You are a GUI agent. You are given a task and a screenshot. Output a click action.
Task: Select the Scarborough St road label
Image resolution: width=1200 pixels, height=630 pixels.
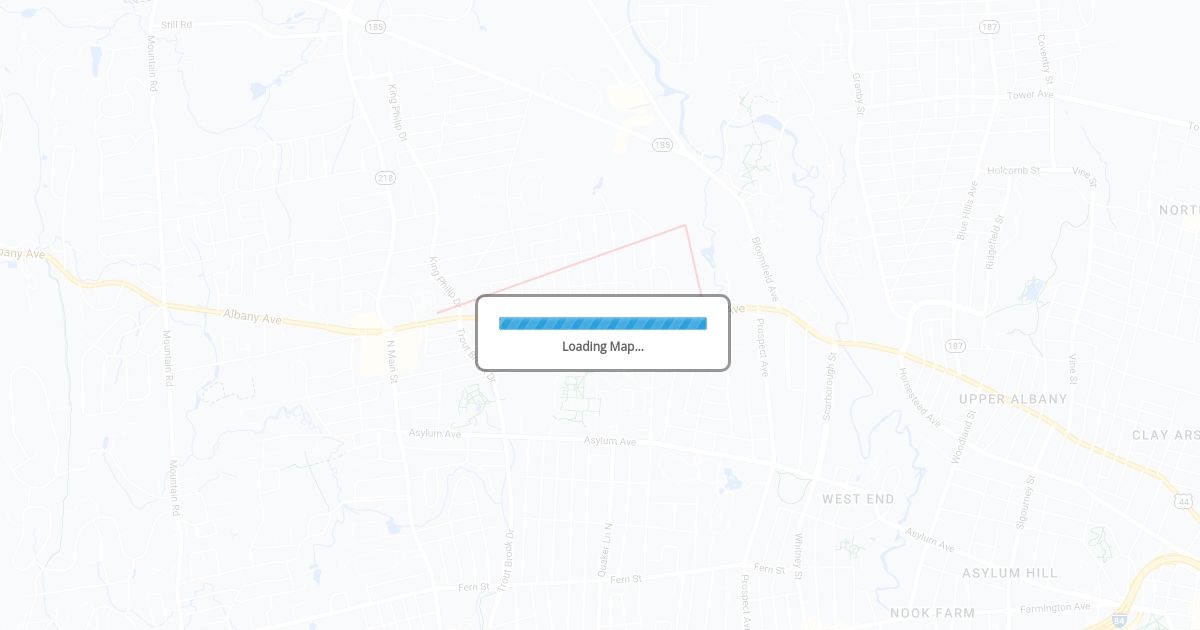pos(829,385)
